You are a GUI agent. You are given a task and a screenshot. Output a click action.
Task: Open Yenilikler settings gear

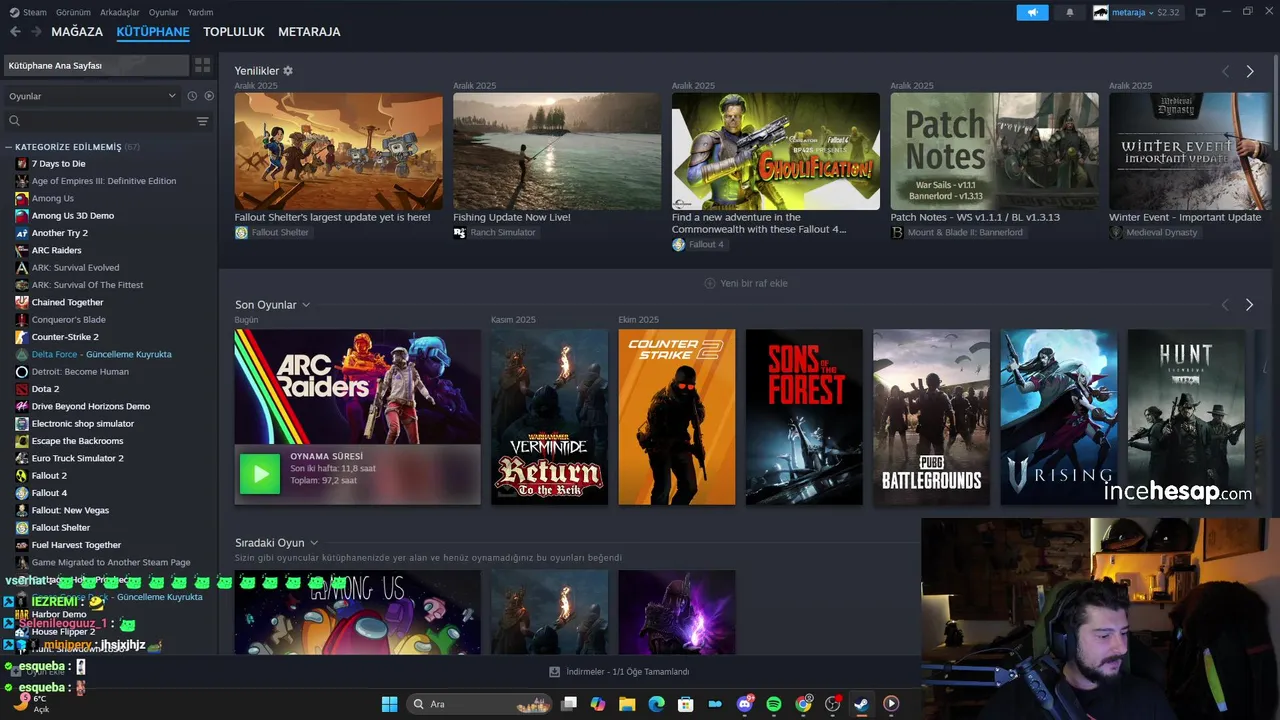pos(288,71)
